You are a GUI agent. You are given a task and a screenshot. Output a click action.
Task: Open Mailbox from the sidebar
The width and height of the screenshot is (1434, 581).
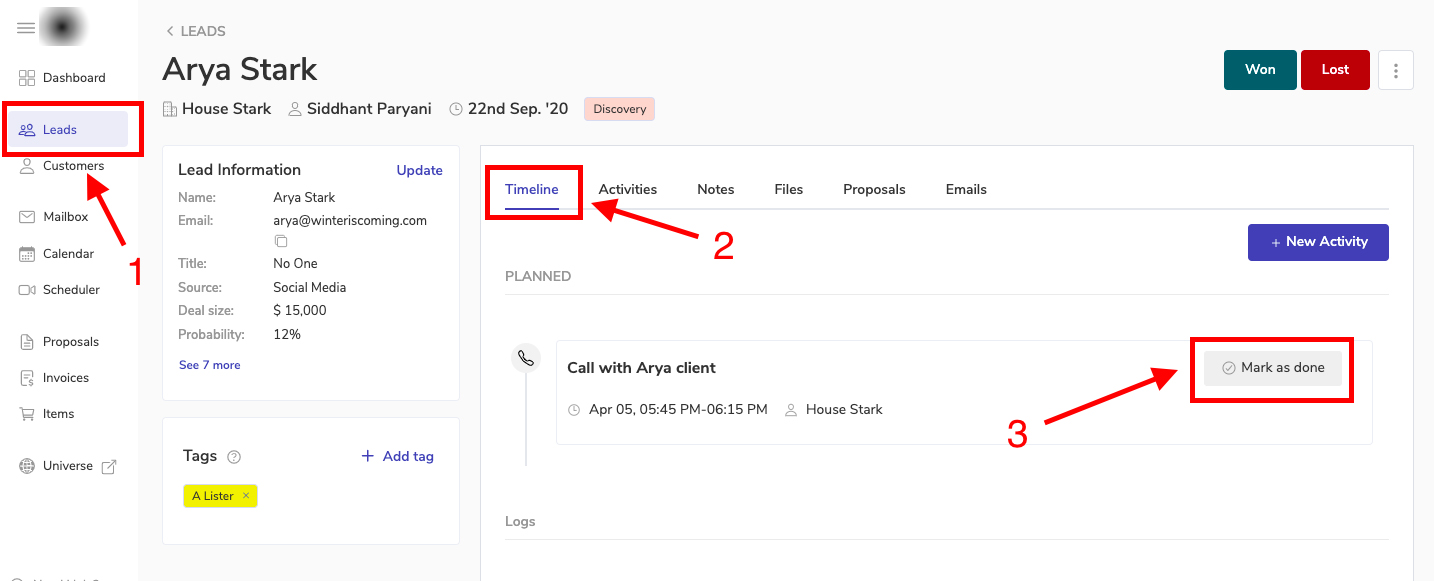[x=65, y=217]
